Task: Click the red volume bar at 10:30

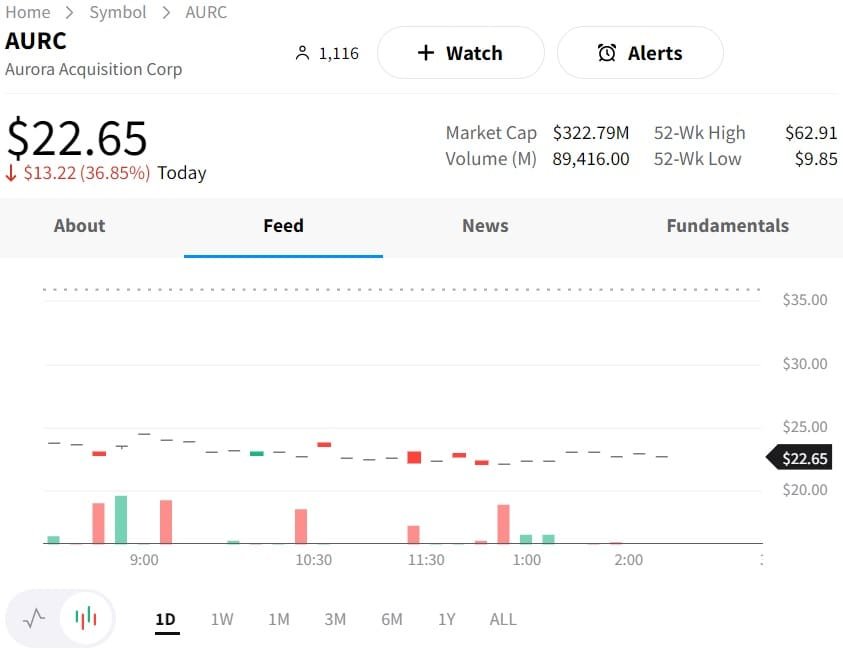Action: coord(301,526)
